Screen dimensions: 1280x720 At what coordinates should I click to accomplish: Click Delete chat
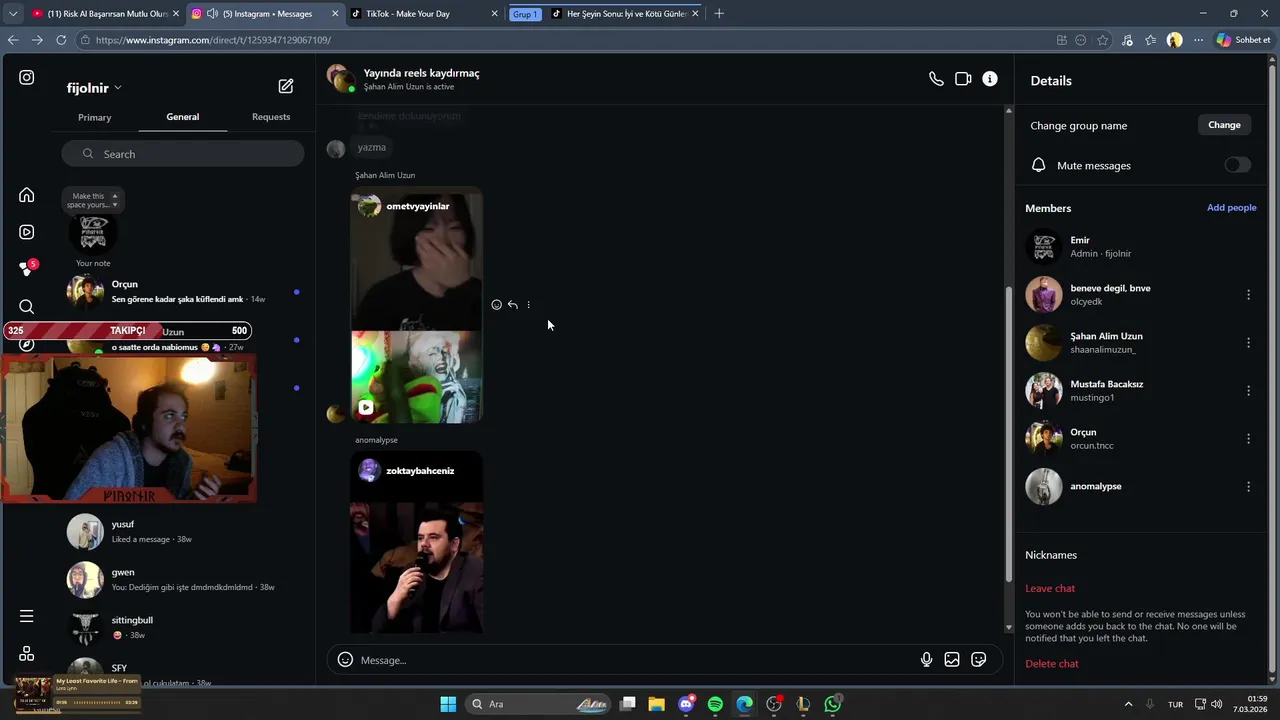coord(1052,664)
